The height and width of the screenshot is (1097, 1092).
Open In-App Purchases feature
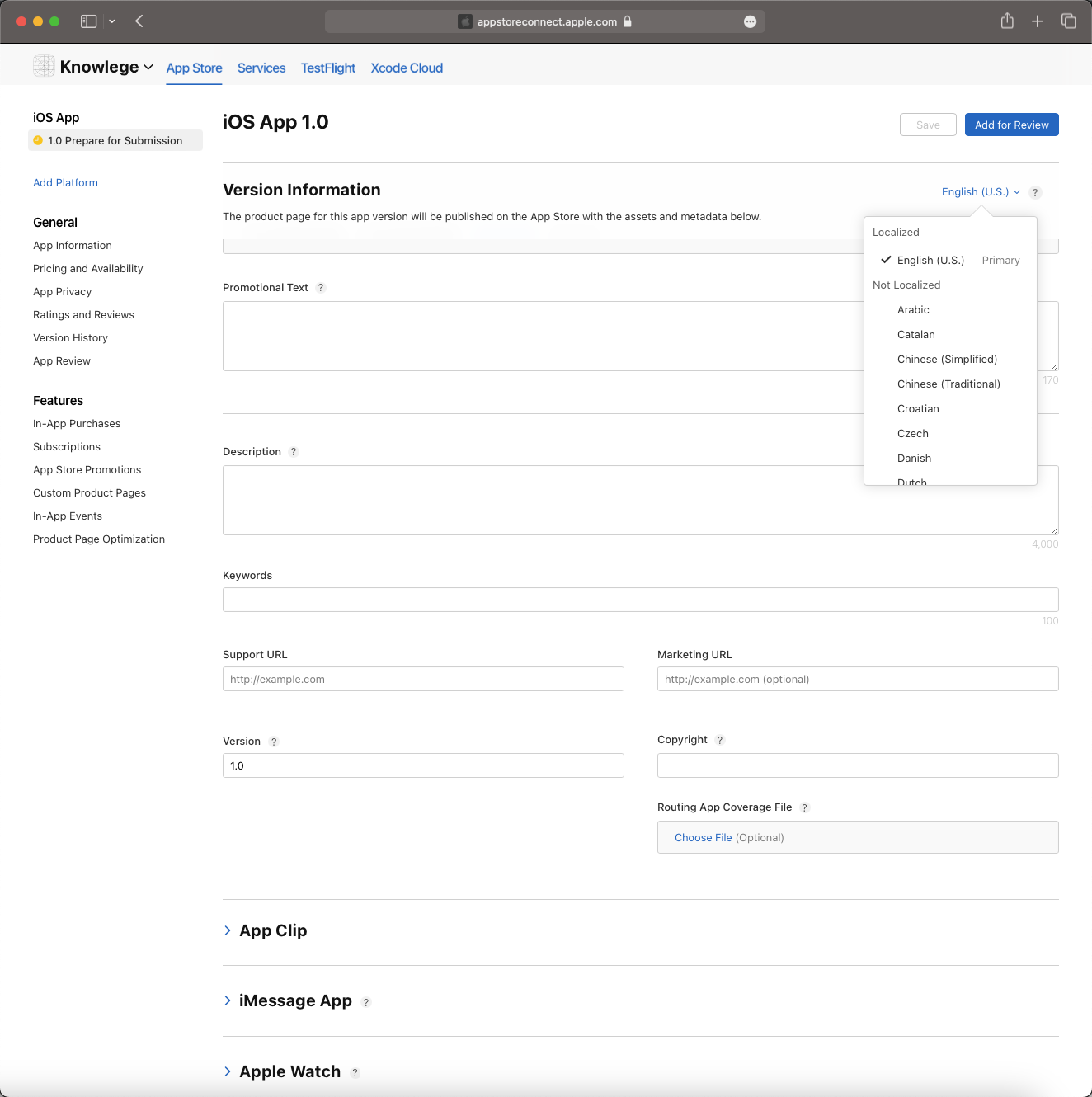point(77,424)
